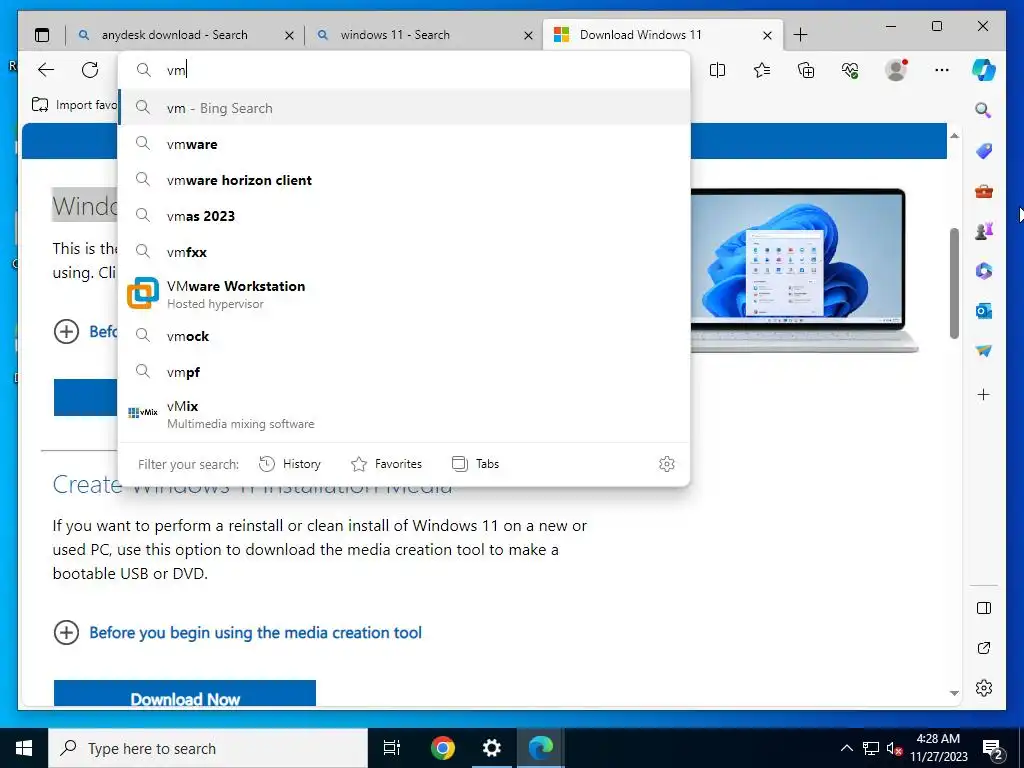Open the notification center icon
The height and width of the screenshot is (768, 1024).
click(993, 750)
